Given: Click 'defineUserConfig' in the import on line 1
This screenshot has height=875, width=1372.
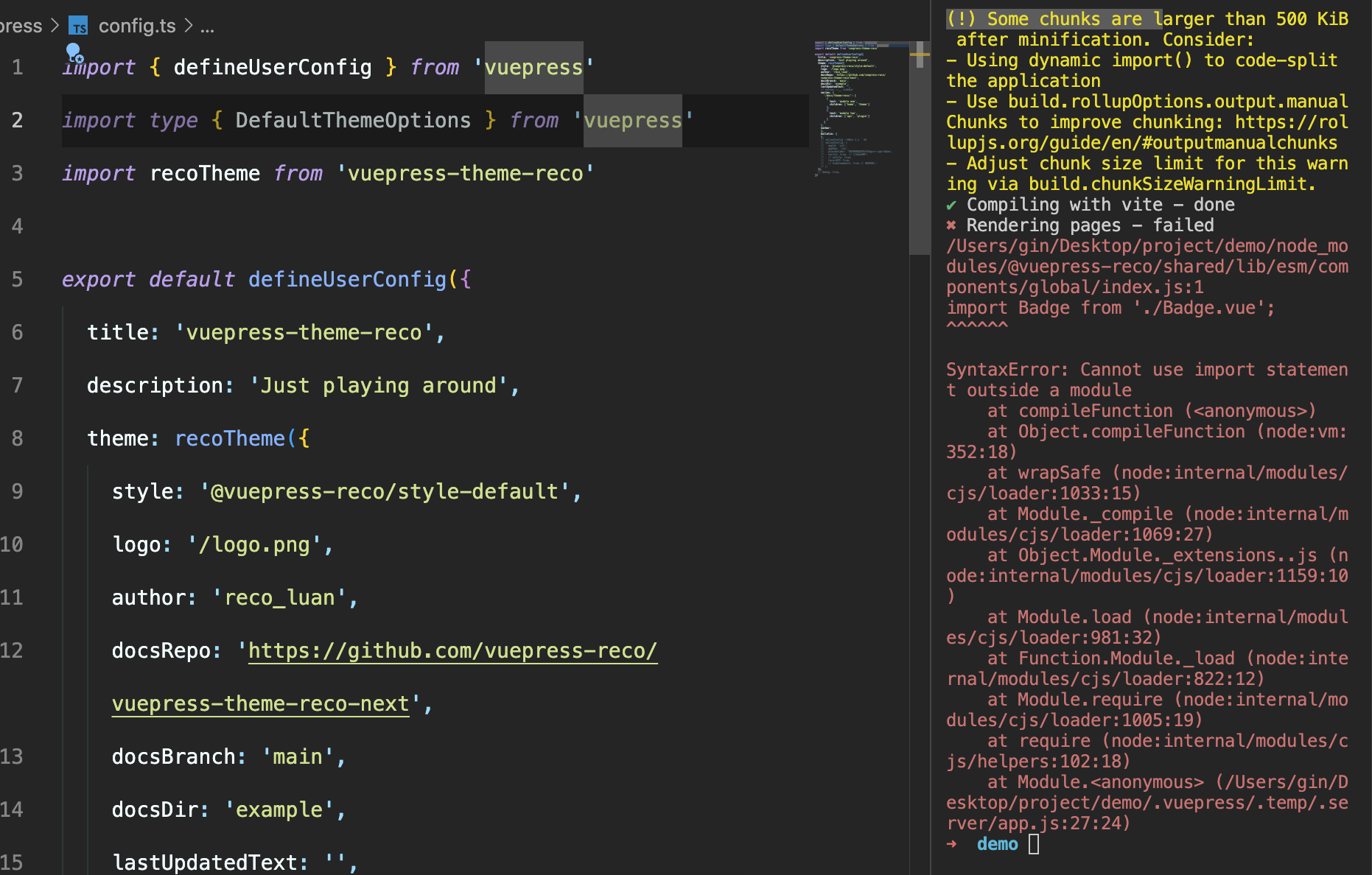Looking at the screenshot, I should click(273, 68).
